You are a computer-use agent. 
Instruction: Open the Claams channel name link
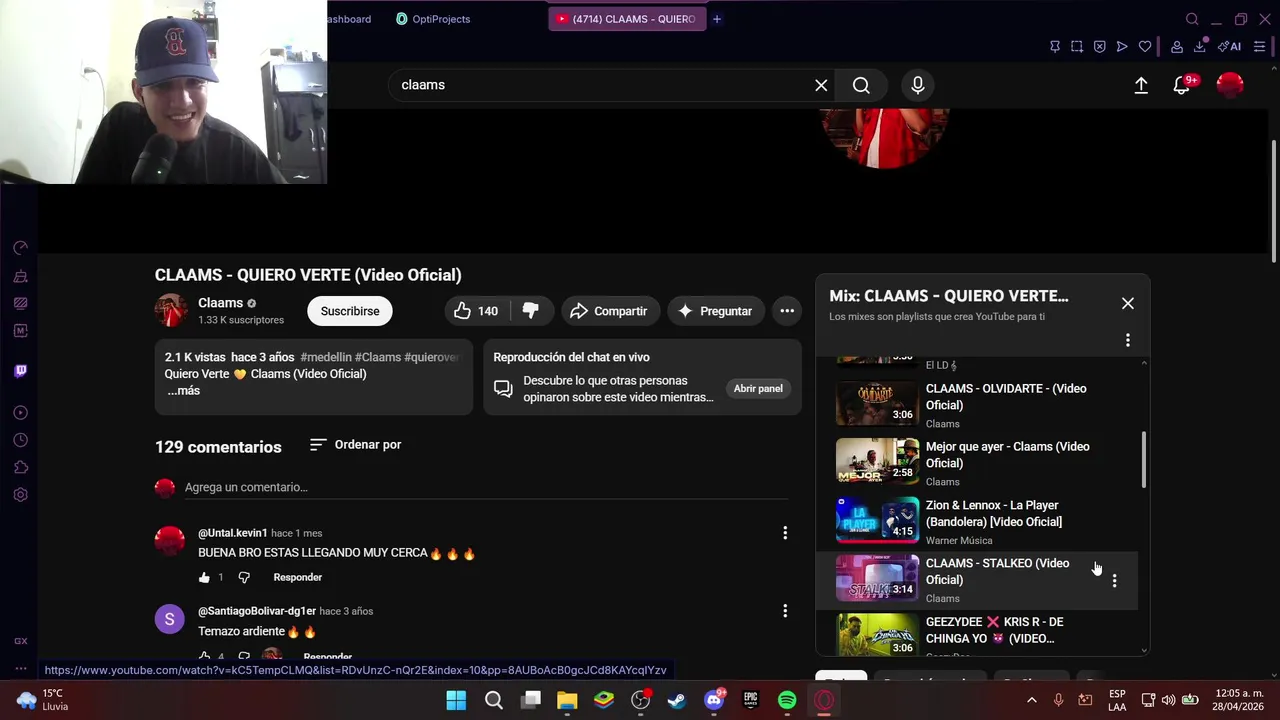(x=220, y=303)
